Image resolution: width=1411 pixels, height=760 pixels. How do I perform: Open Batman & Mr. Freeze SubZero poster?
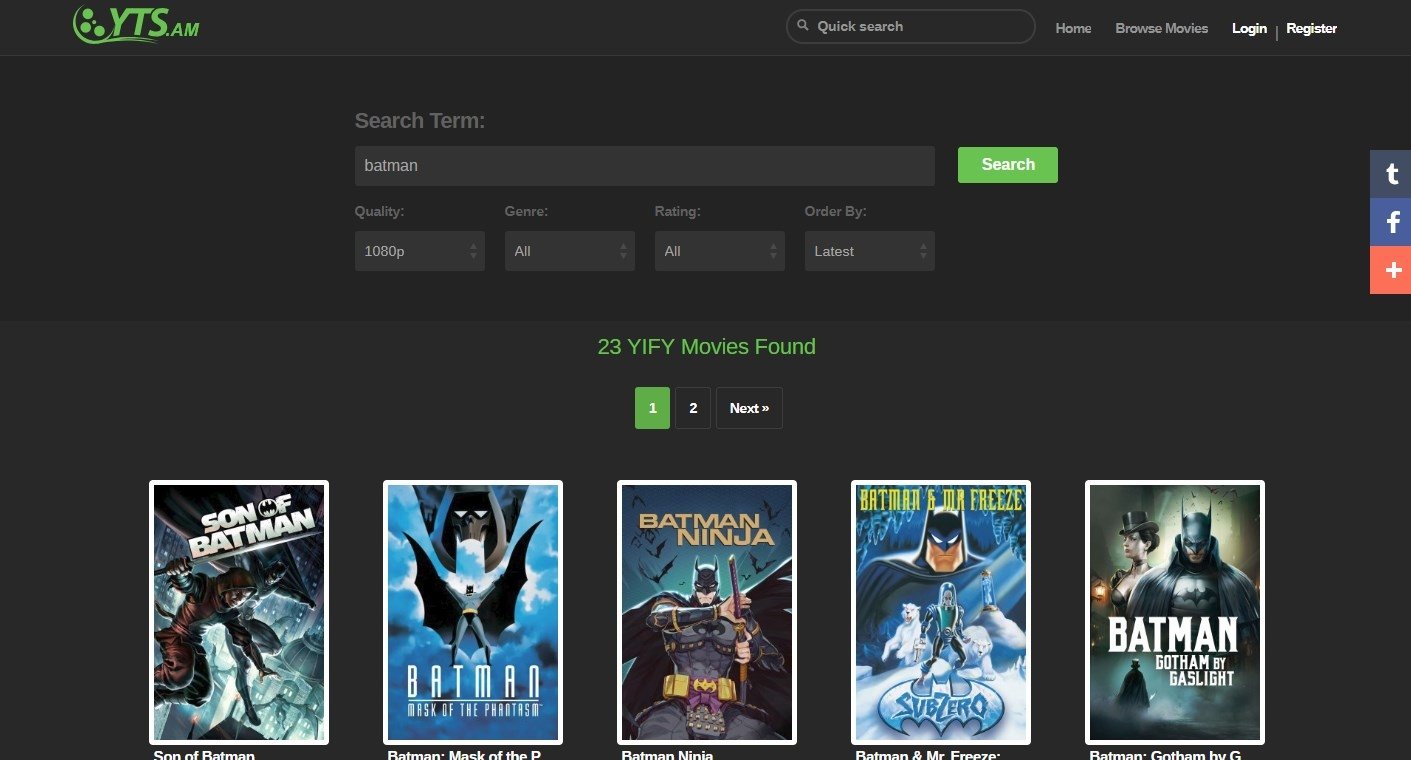point(941,612)
